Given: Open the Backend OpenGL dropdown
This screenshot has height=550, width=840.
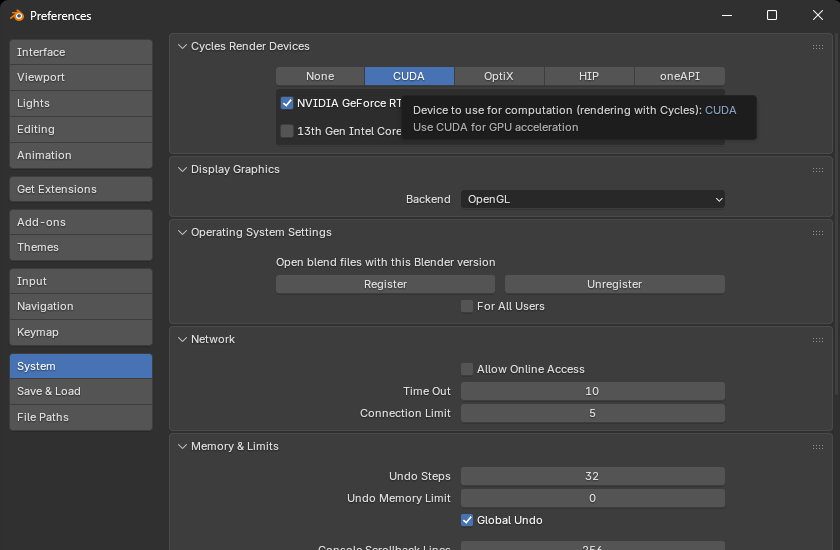Looking at the screenshot, I should (x=592, y=199).
